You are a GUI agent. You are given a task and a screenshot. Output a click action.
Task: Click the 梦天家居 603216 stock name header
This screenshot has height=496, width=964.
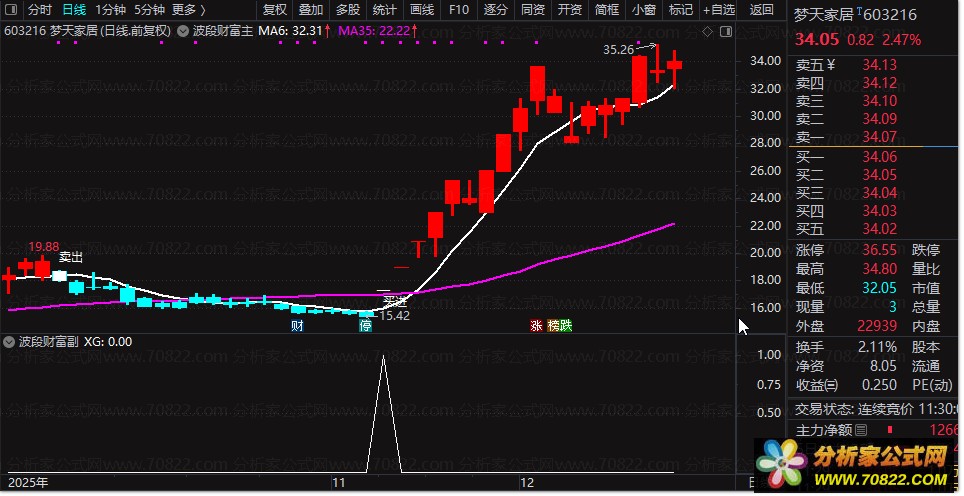pyautogui.click(x=855, y=14)
